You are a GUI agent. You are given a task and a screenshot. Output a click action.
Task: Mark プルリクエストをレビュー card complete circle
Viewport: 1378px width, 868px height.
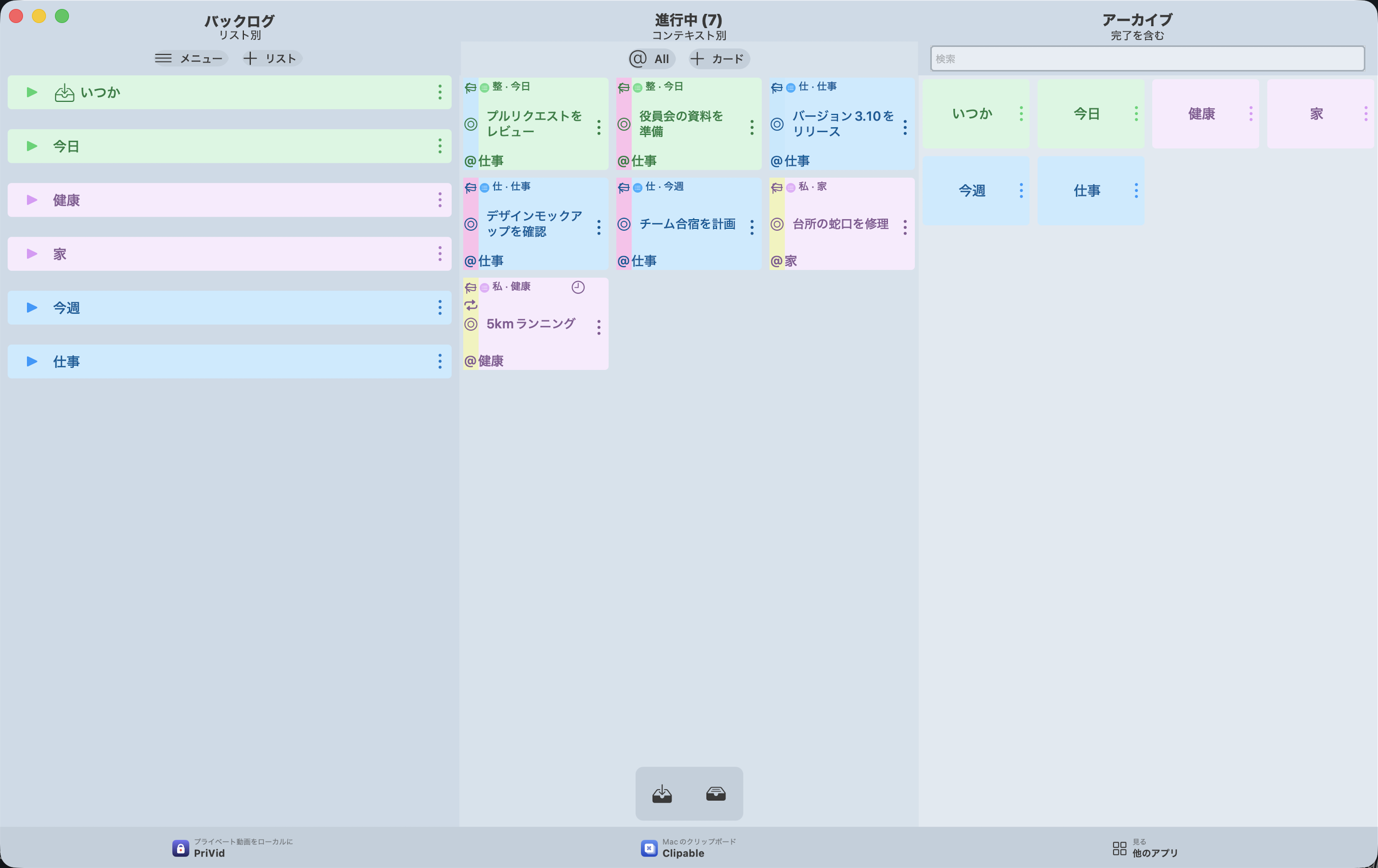tap(470, 124)
